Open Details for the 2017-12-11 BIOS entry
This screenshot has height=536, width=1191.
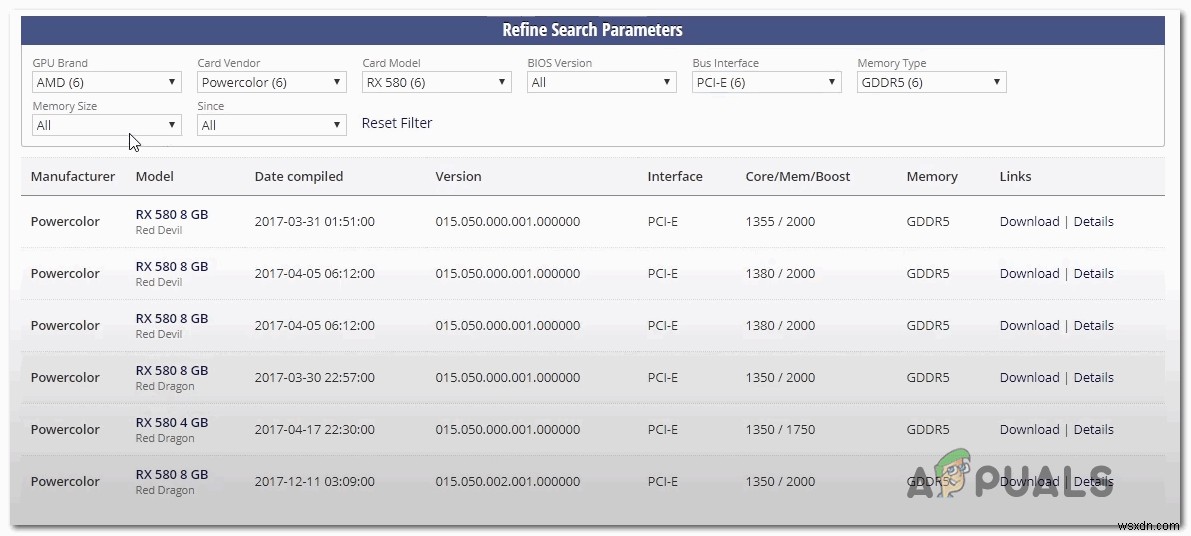click(1093, 482)
